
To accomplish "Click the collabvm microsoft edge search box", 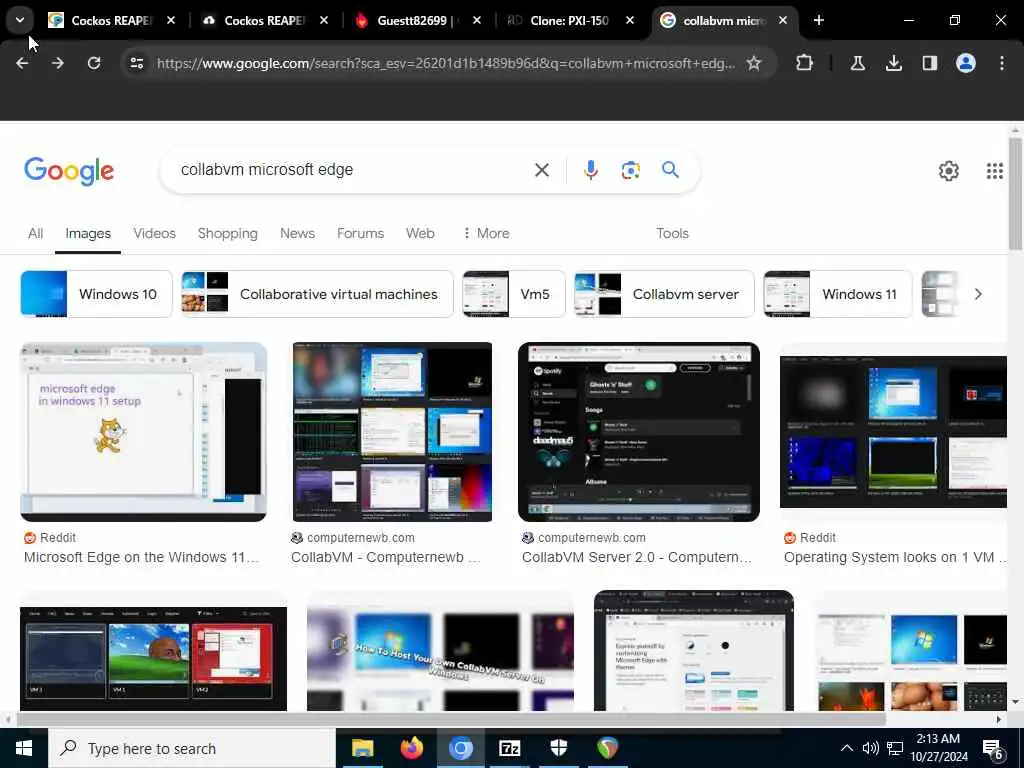I will click(353, 170).
